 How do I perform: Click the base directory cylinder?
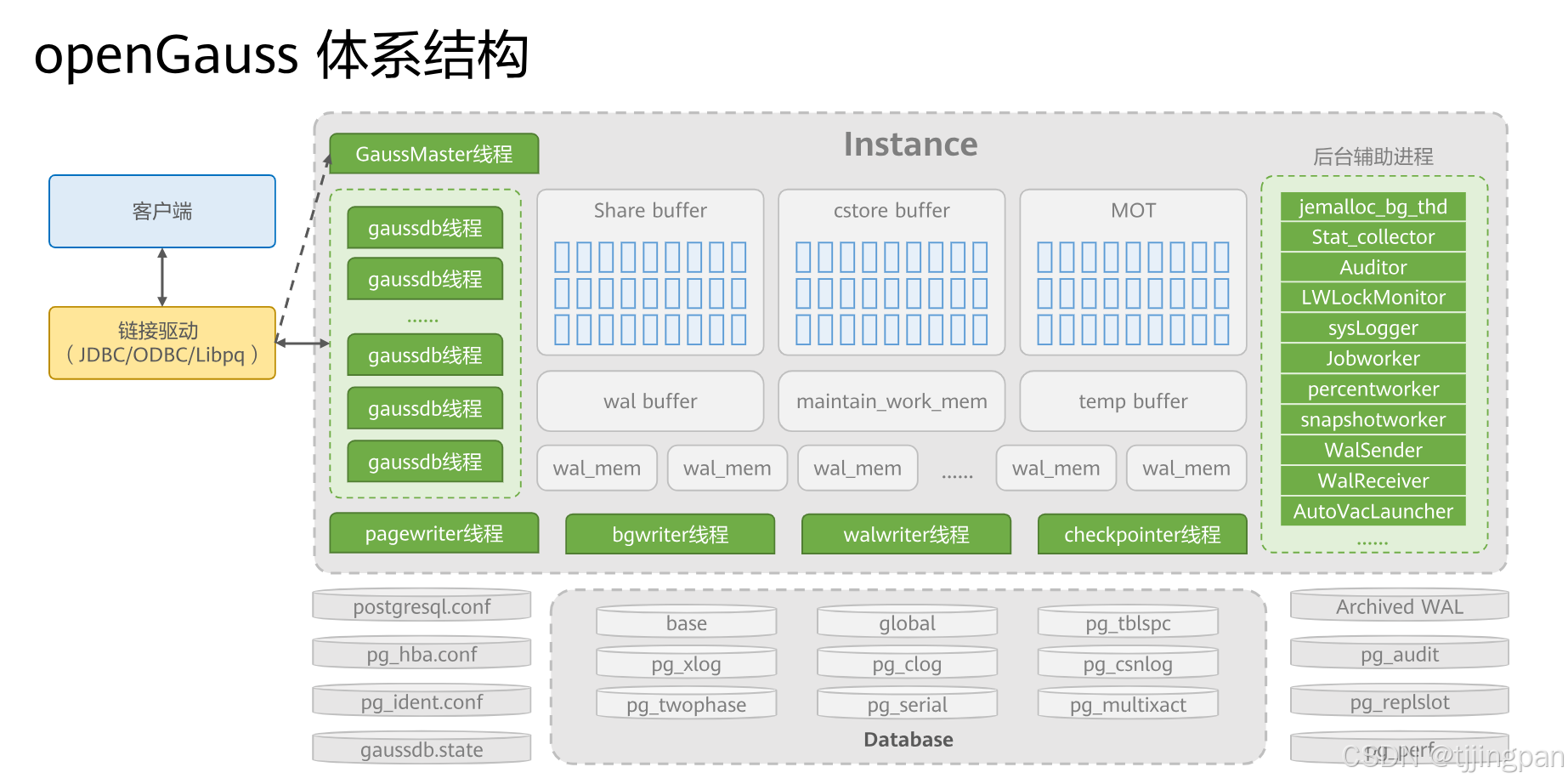coord(687,622)
